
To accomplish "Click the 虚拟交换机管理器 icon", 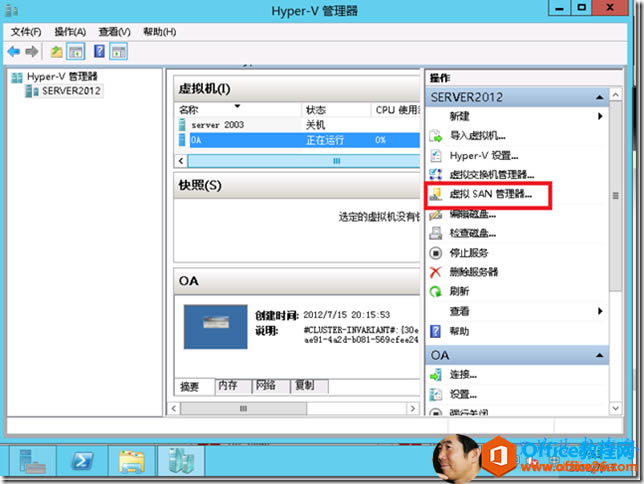I will click(435, 175).
